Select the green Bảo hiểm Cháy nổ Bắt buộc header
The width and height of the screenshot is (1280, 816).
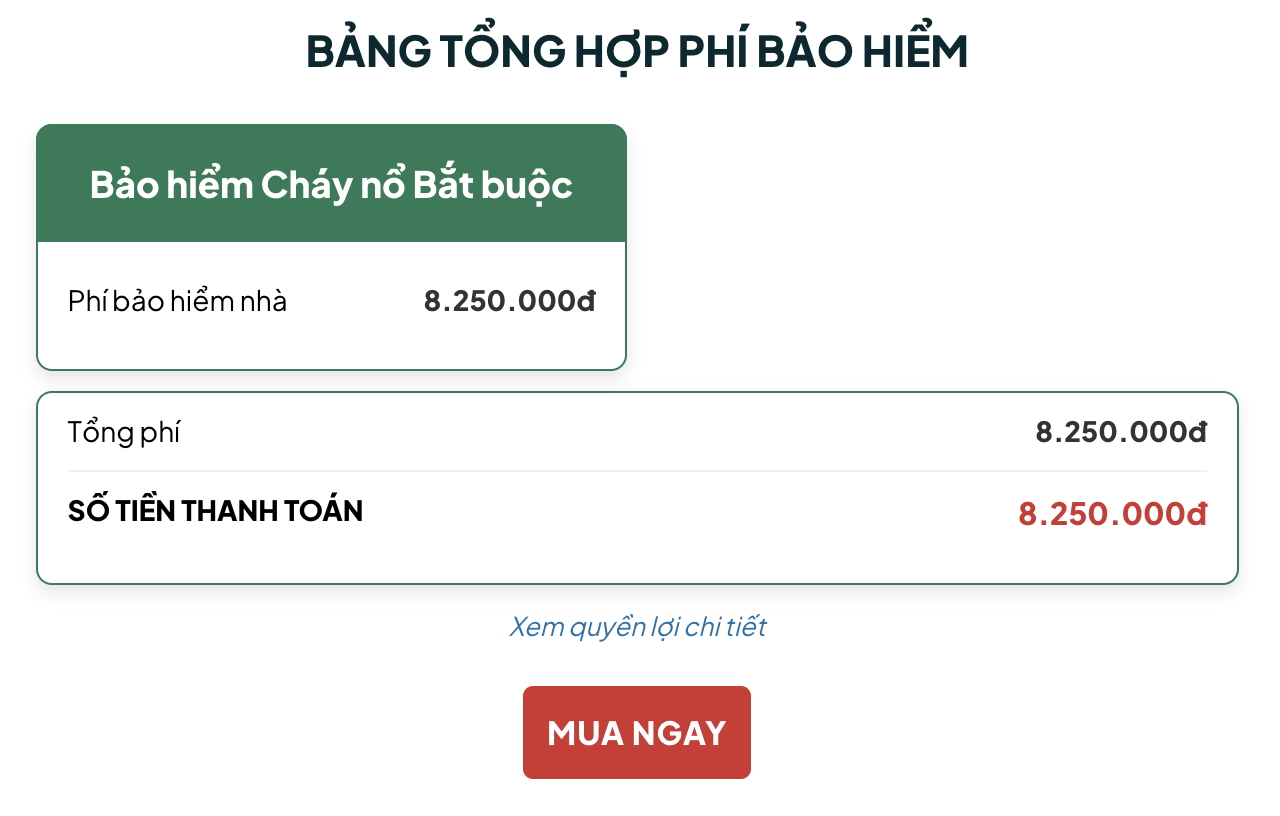pos(331,184)
